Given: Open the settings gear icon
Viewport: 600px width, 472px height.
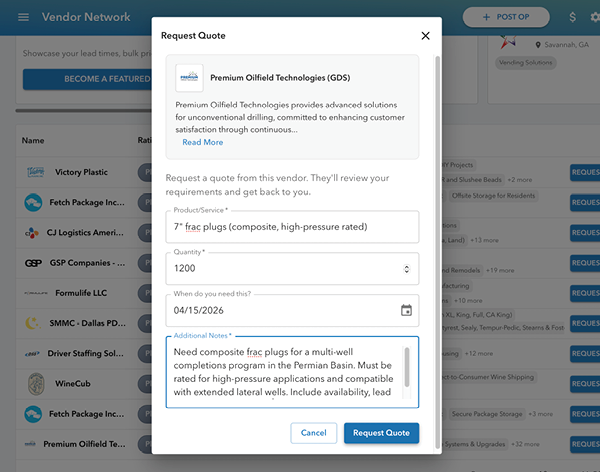Looking at the screenshot, I should [595, 17].
